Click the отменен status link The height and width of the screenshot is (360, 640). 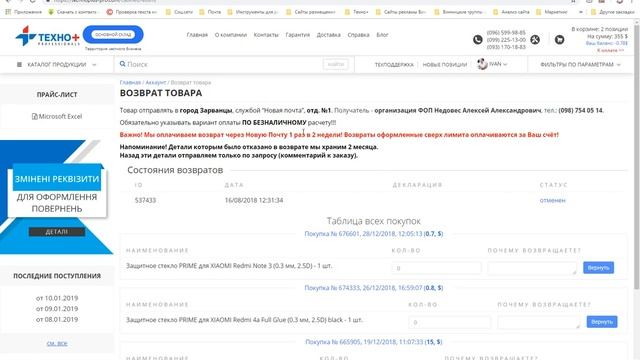pyautogui.click(x=552, y=200)
